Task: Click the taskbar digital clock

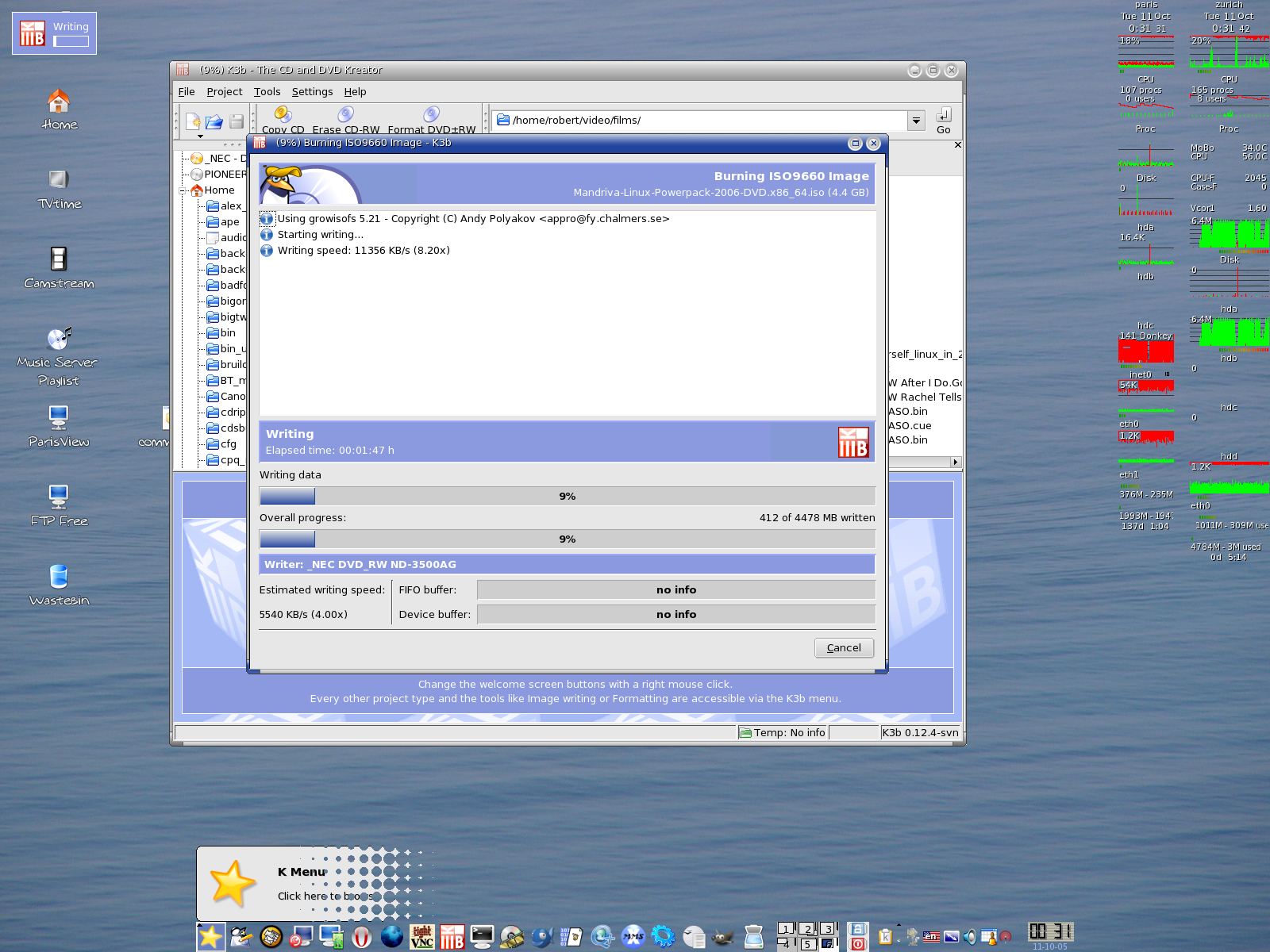Action: pos(1050,931)
